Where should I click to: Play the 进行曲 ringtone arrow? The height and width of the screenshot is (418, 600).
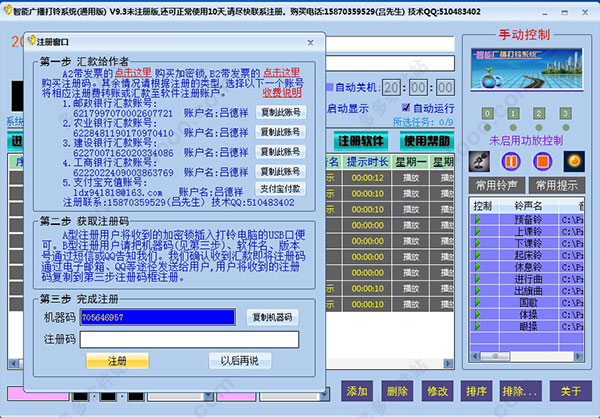478,279
